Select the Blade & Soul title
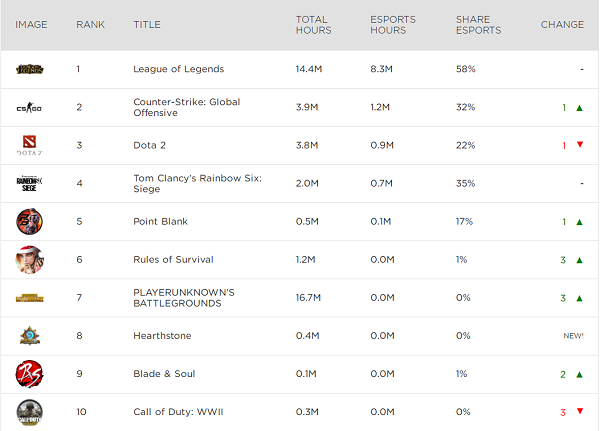Viewport: 600px width, 431px height. [164, 374]
